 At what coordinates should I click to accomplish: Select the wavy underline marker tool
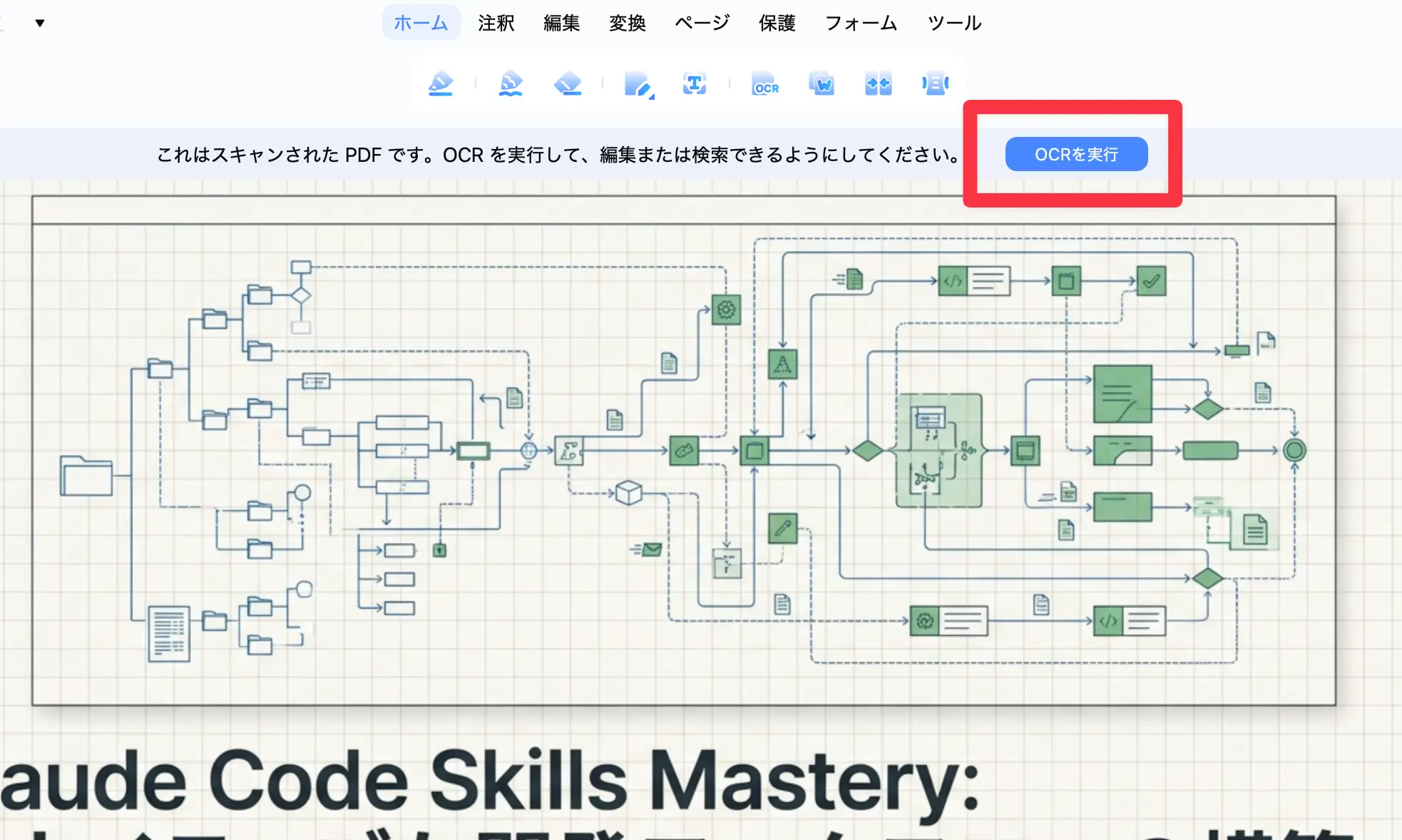coord(511,84)
